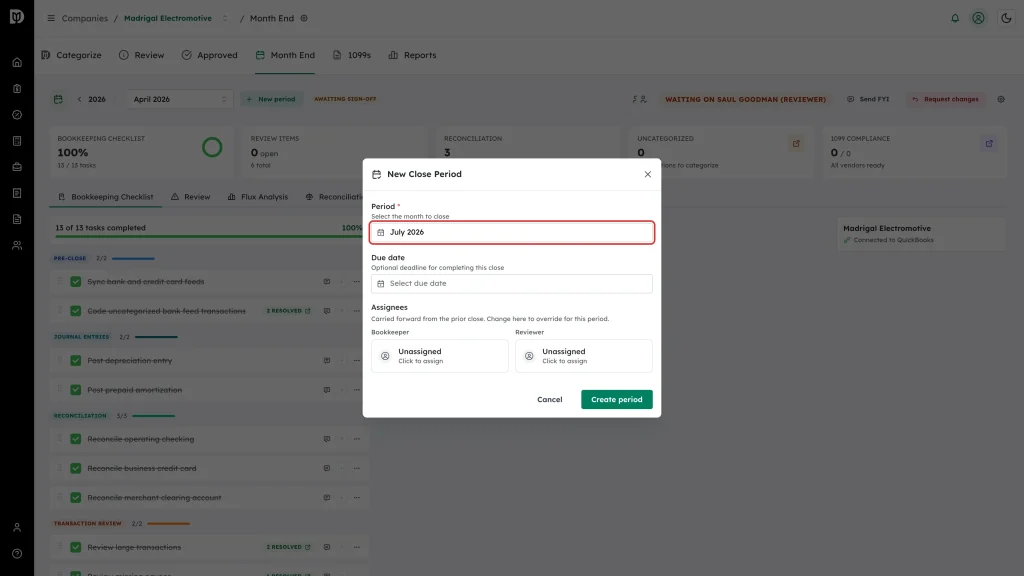1024x576 pixels.
Task: Open the Review sub-tab with warning icon
Action: pos(191,197)
